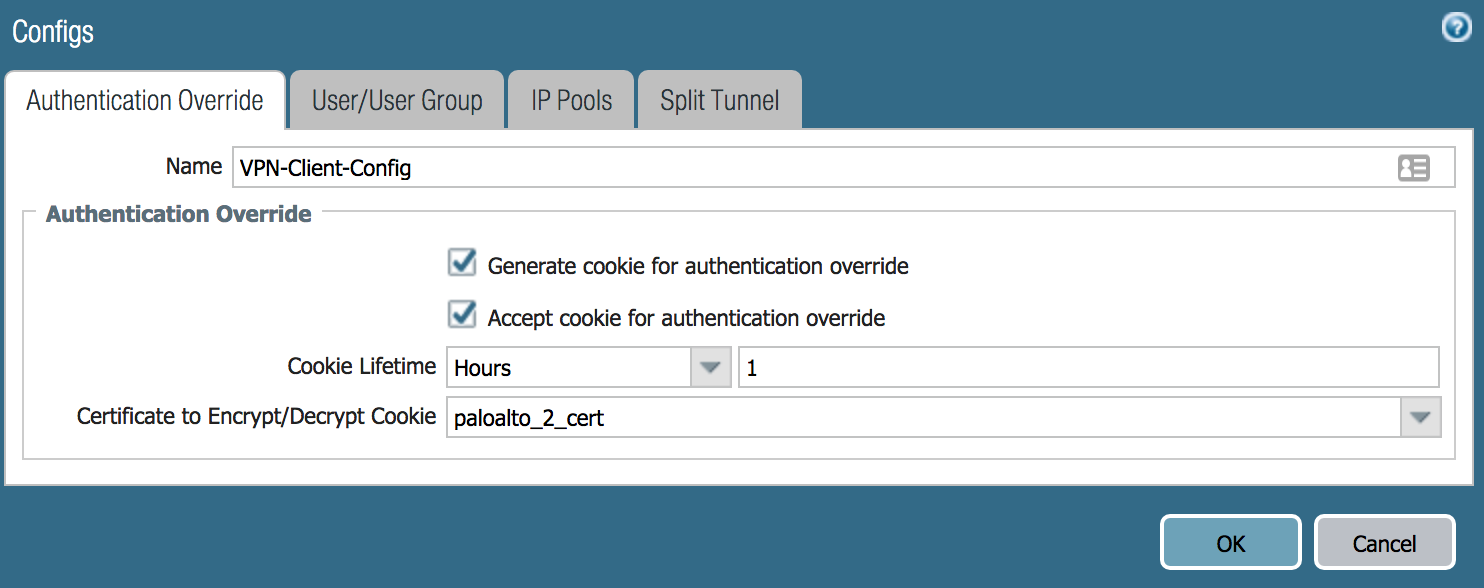This screenshot has width=1484, height=588.
Task: Expand the Cookie Lifetime units dropdown arrow
Action: (x=710, y=368)
